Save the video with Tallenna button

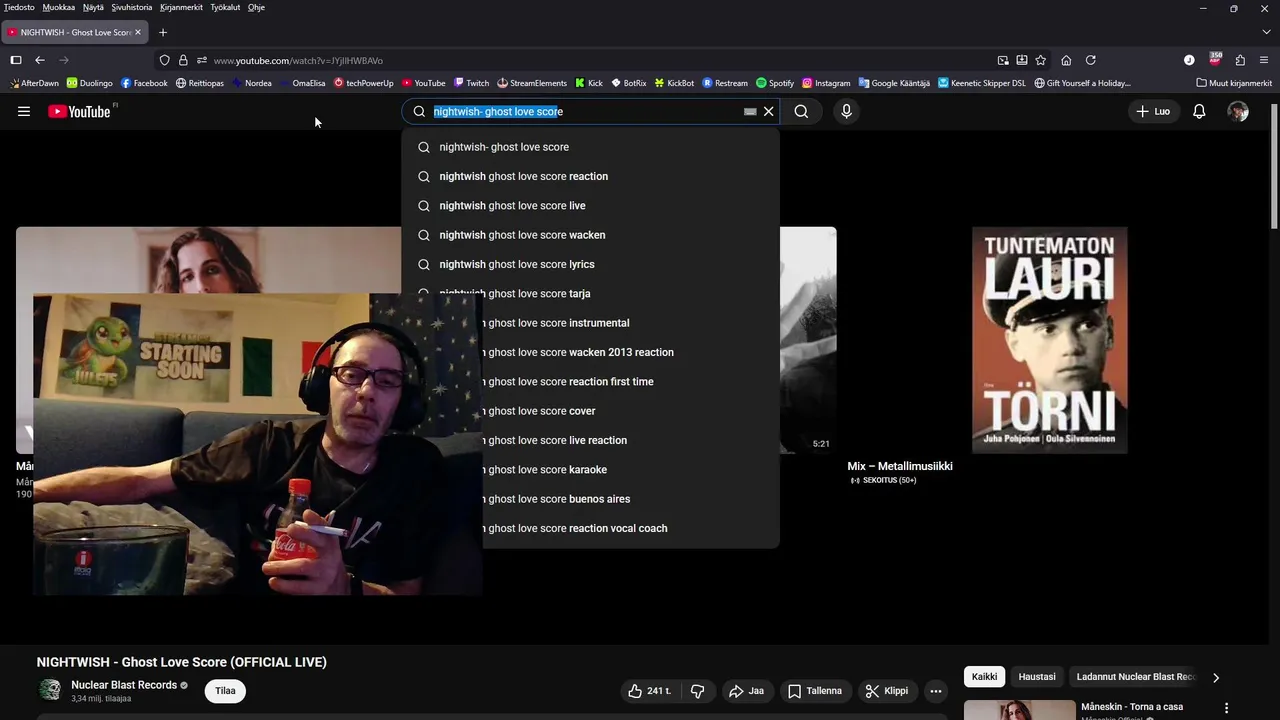tap(815, 691)
